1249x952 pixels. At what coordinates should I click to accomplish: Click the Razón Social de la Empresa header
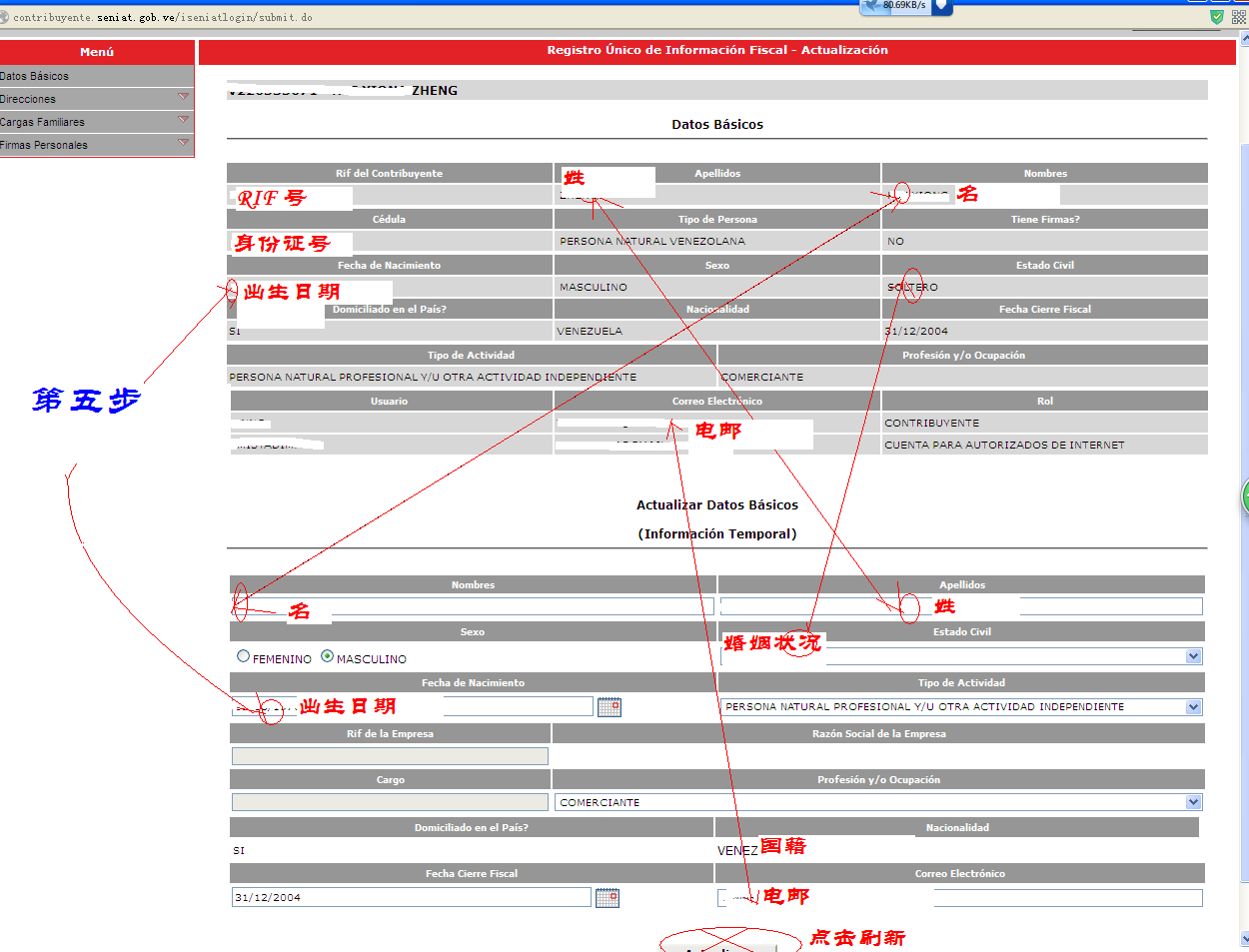(x=879, y=733)
